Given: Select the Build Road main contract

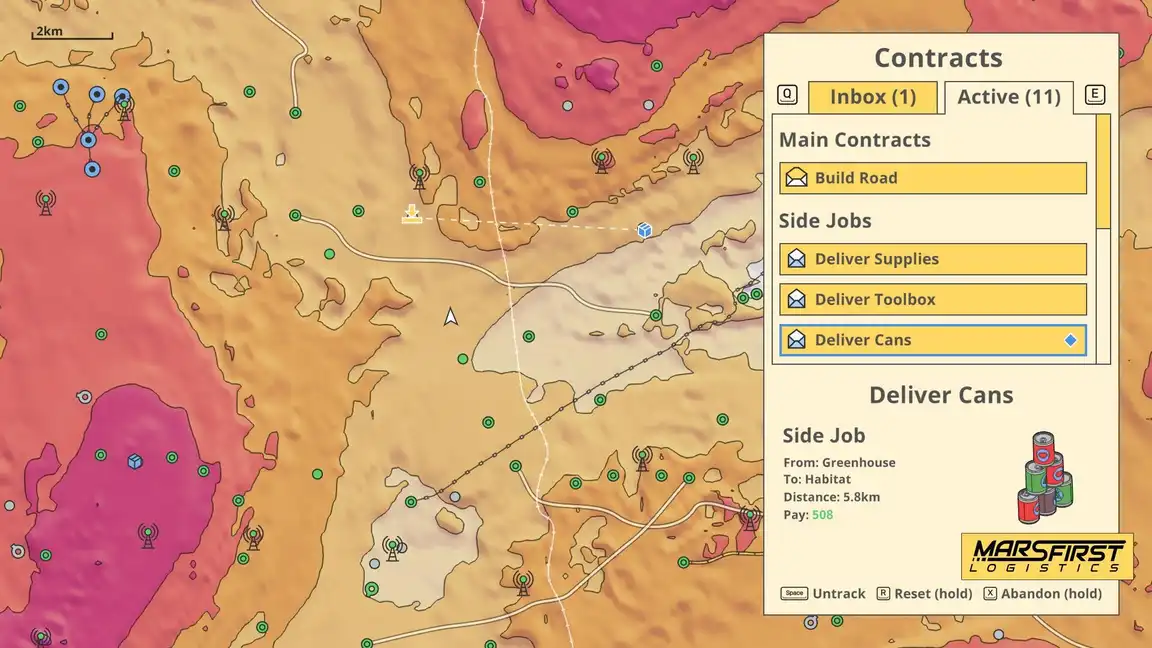Looking at the screenshot, I should [932, 178].
